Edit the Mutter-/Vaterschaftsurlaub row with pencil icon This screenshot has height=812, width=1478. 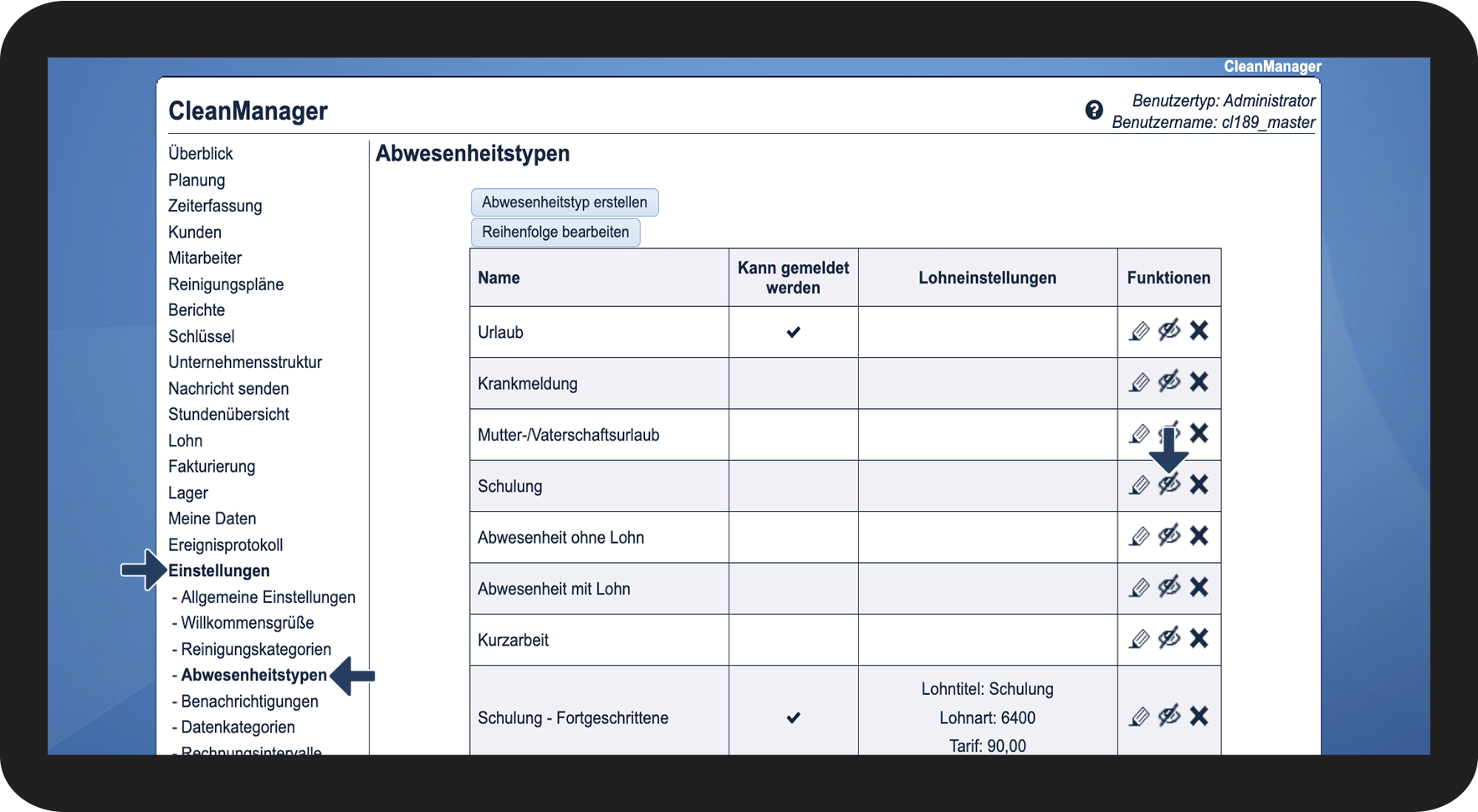[1139, 434]
